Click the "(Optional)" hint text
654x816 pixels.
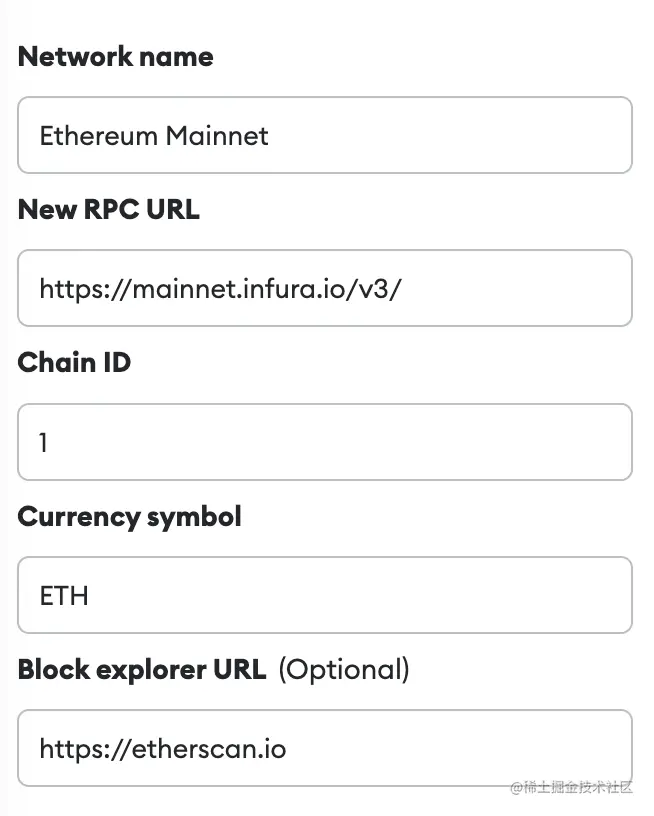click(343, 670)
